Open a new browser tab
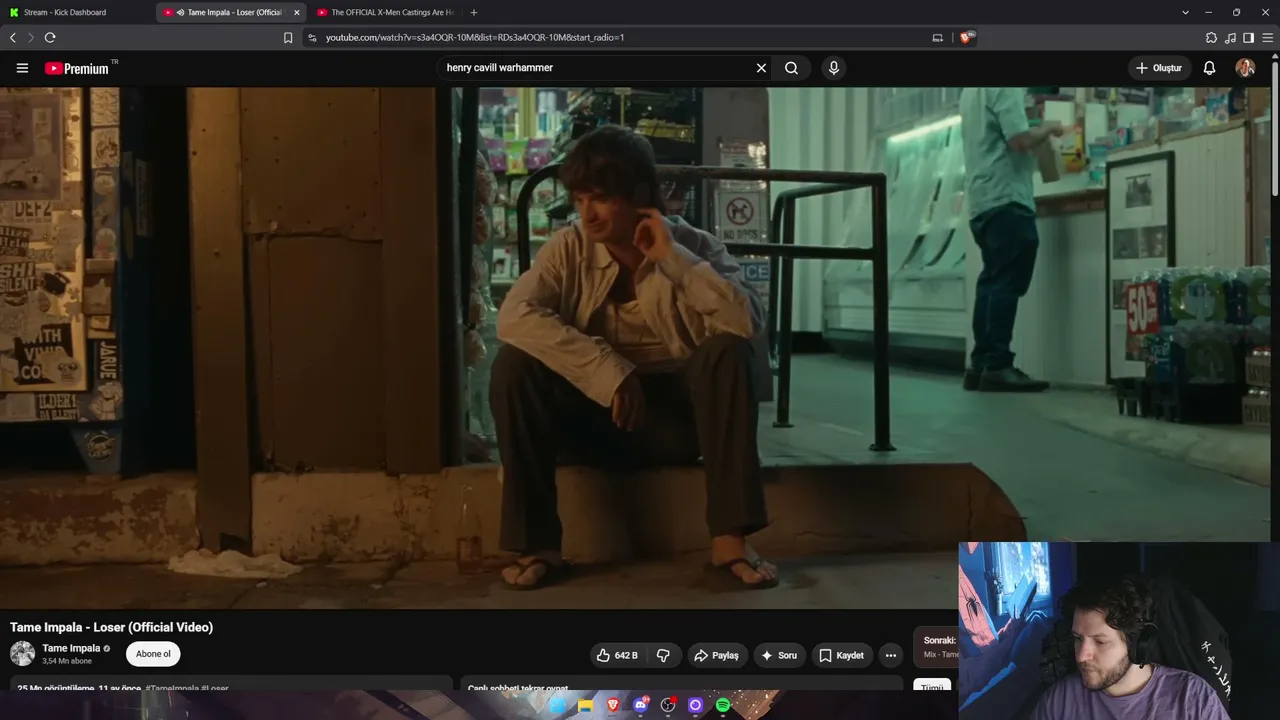Viewport: 1280px width, 720px height. click(x=474, y=12)
